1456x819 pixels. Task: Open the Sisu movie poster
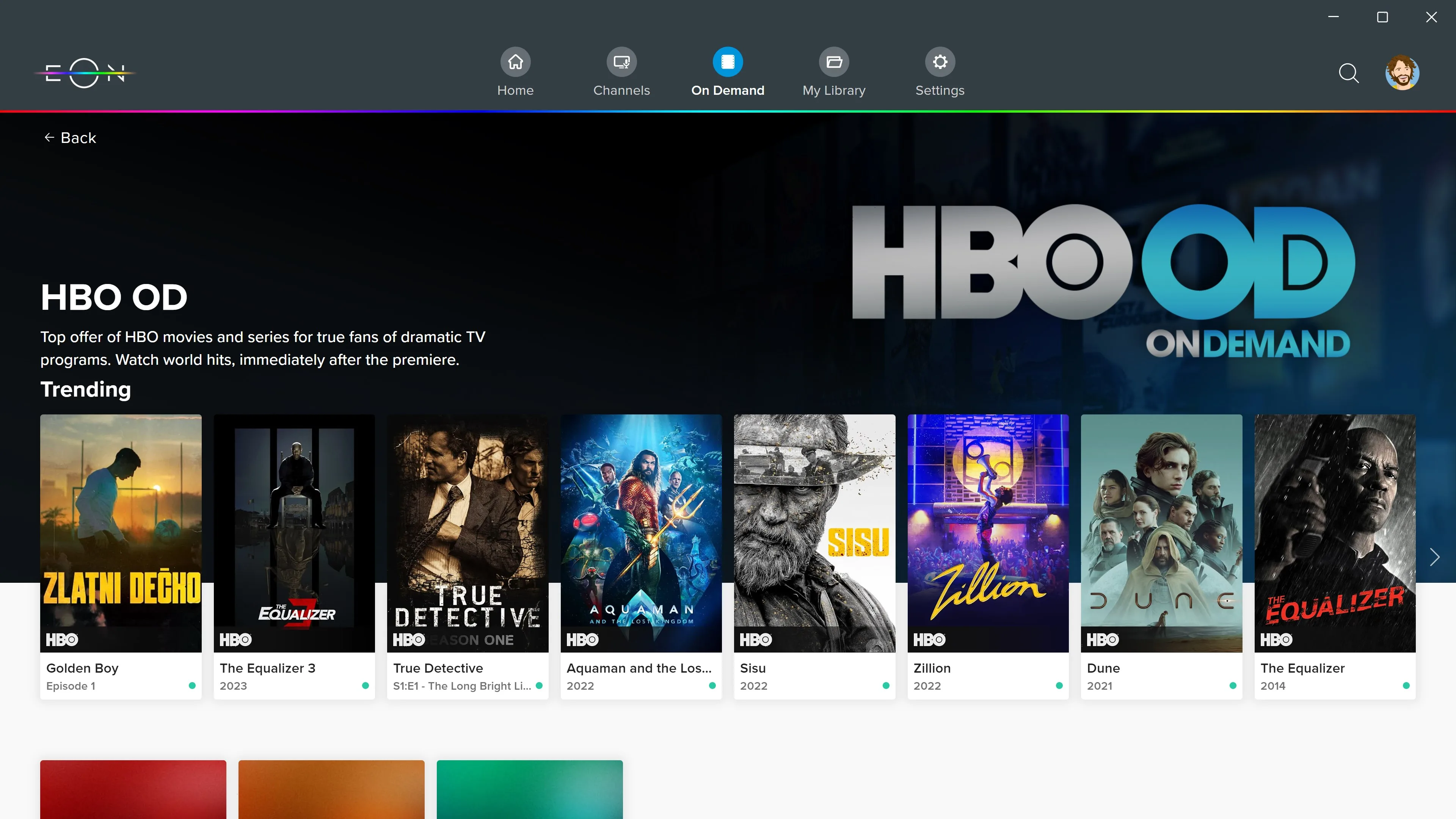click(x=814, y=533)
